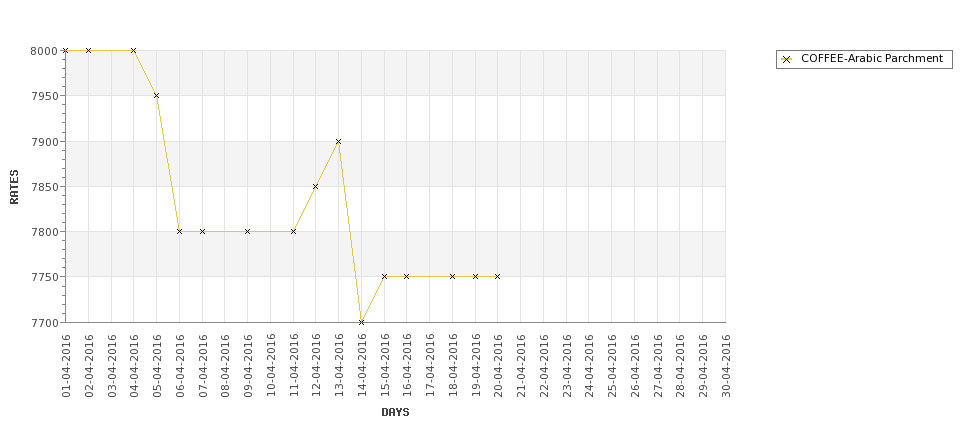Click the 7800 y-axis label
The height and width of the screenshot is (429, 975).
coord(44,232)
